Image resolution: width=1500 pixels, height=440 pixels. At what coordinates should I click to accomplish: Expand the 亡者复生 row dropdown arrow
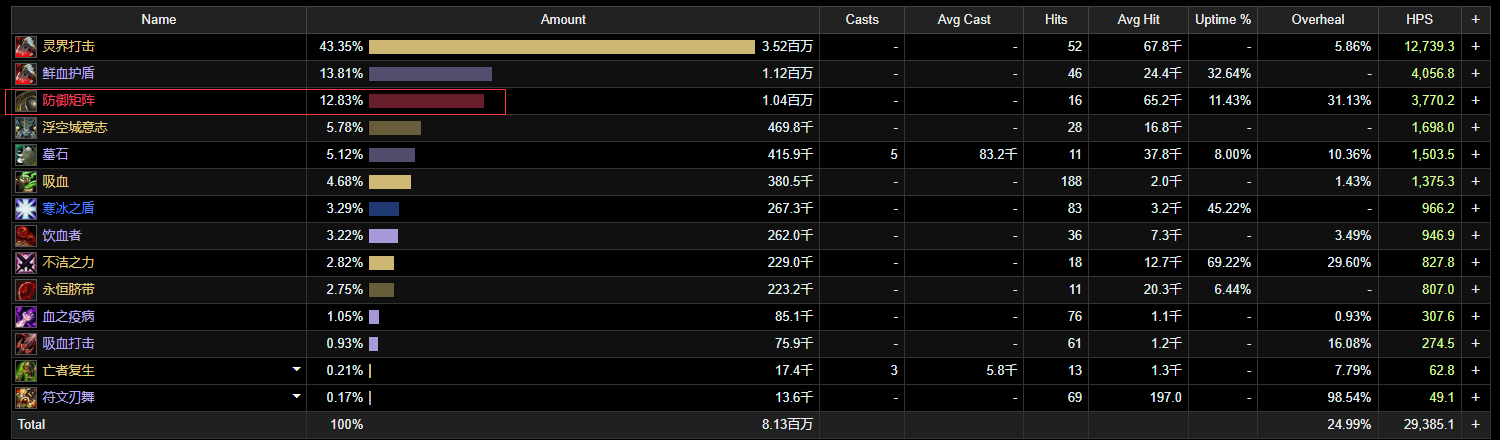[x=296, y=370]
